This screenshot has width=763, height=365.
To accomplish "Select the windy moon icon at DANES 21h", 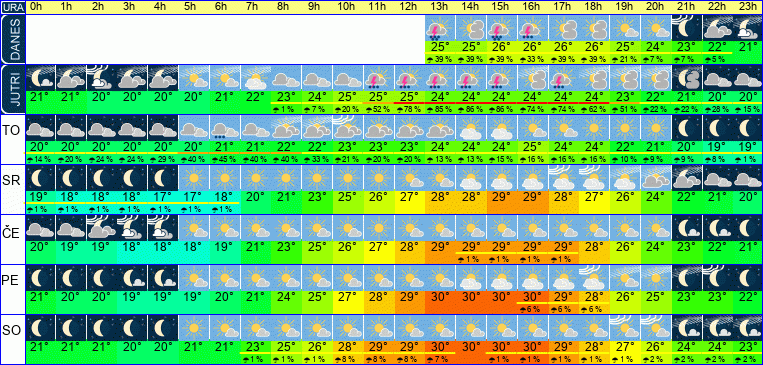I will (686, 28).
